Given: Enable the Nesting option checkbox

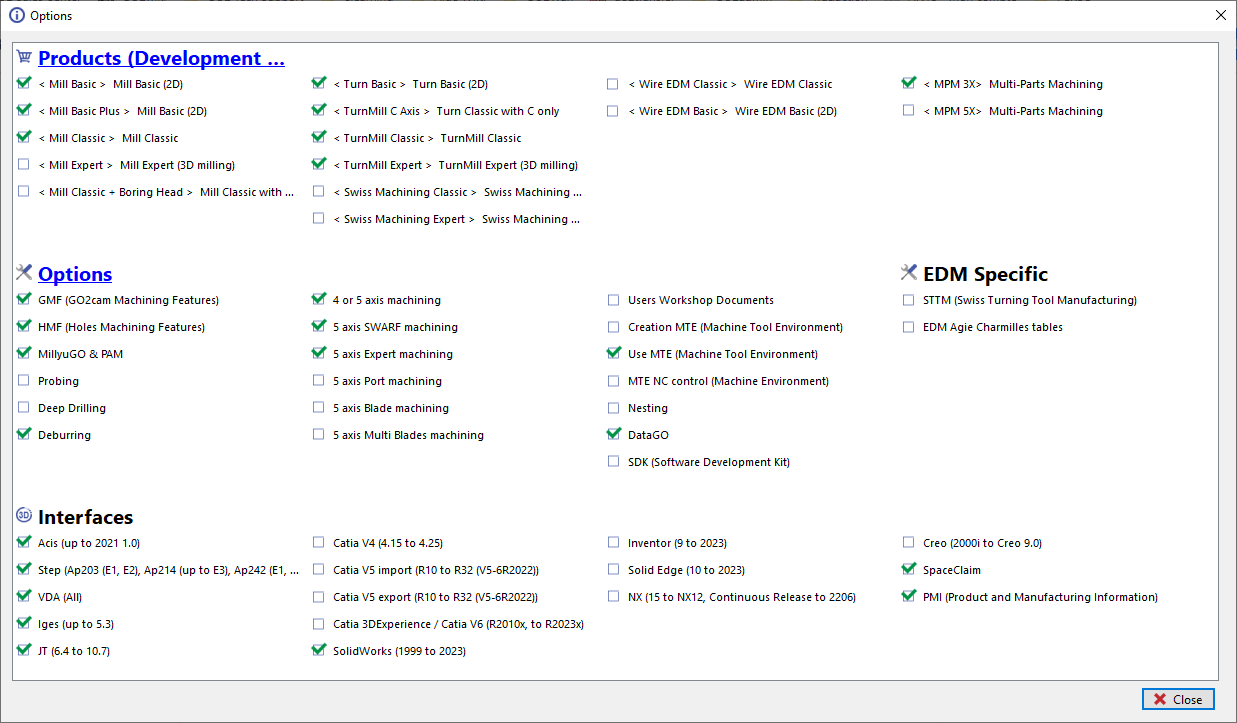Looking at the screenshot, I should pos(613,408).
